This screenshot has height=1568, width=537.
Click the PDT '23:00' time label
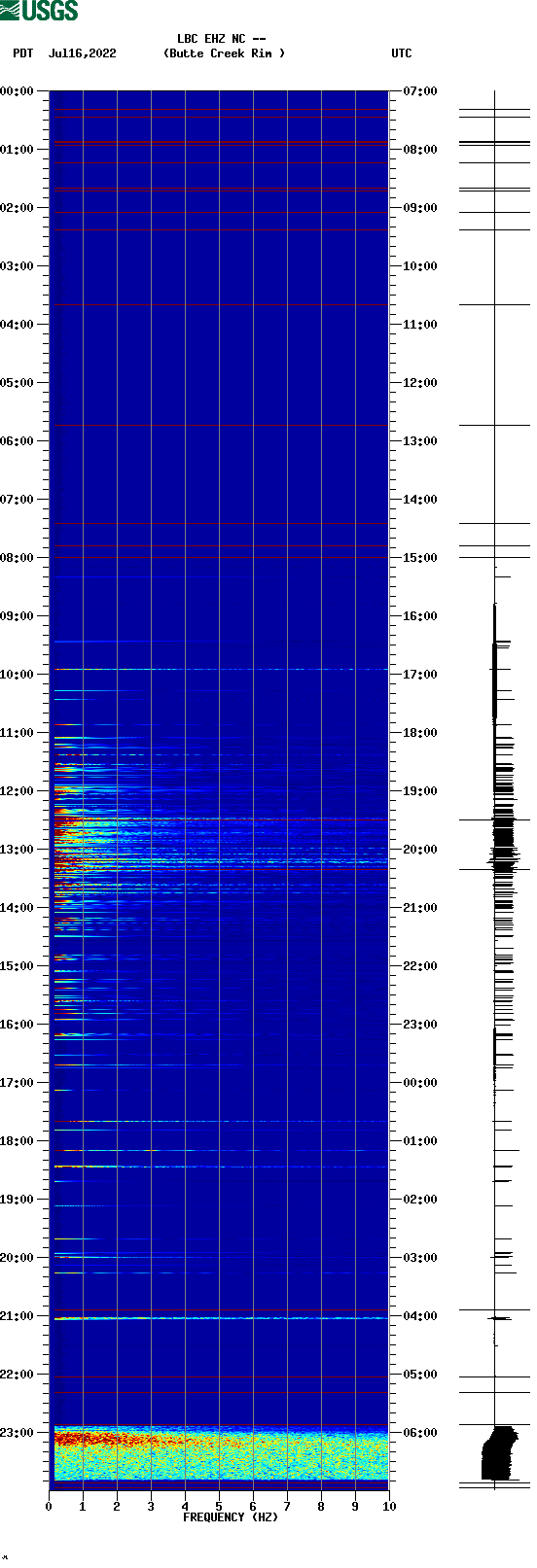click(x=17, y=1433)
